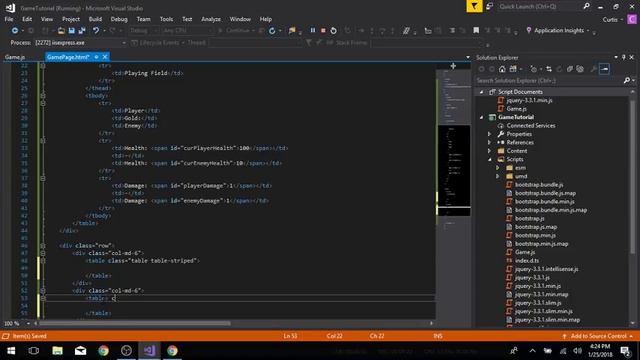The height and width of the screenshot is (360, 640).
Task: Select bootstrap.bundle.js file
Action: pyautogui.click(x=539, y=185)
